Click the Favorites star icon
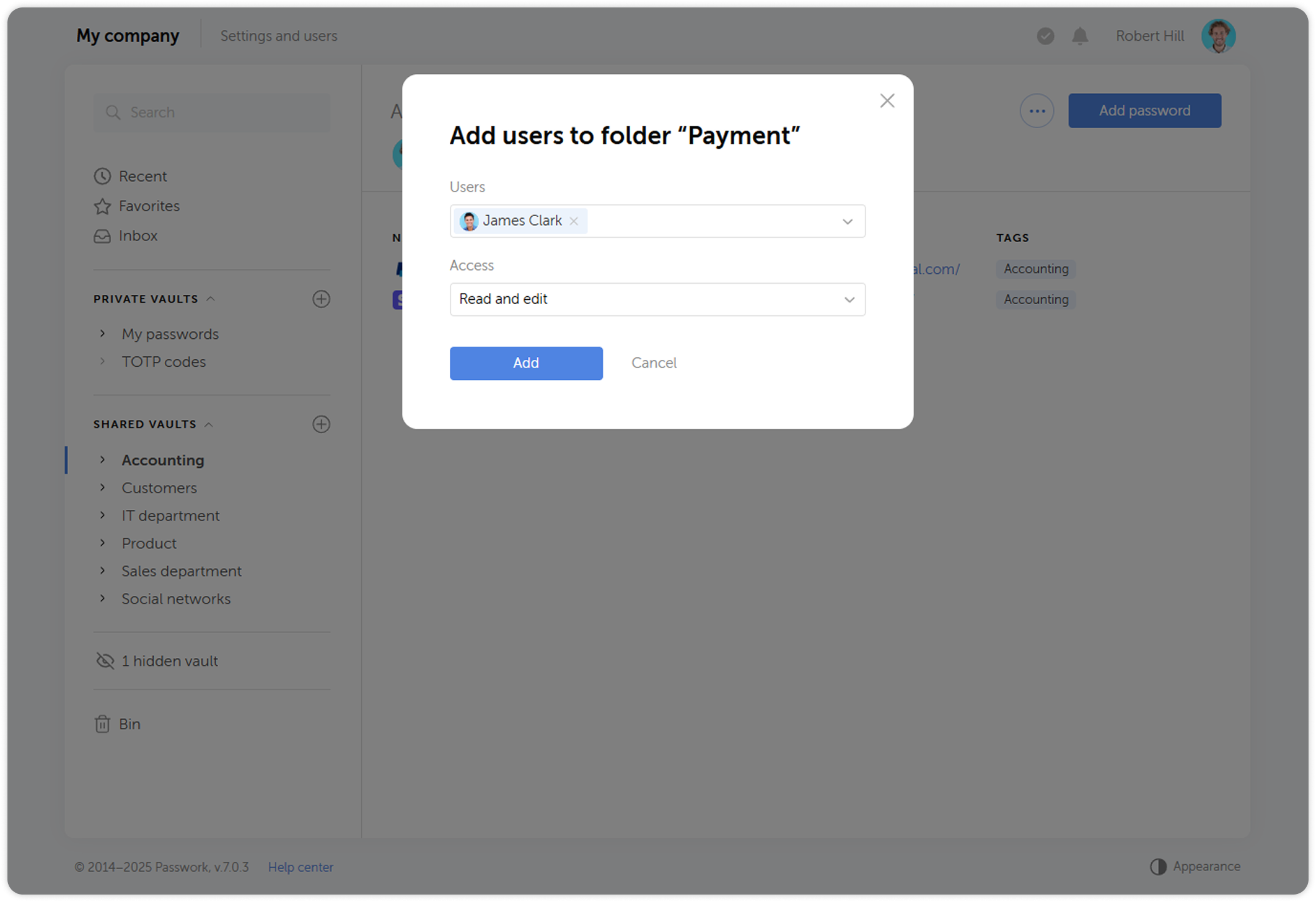The height and width of the screenshot is (902, 1316). [103, 206]
